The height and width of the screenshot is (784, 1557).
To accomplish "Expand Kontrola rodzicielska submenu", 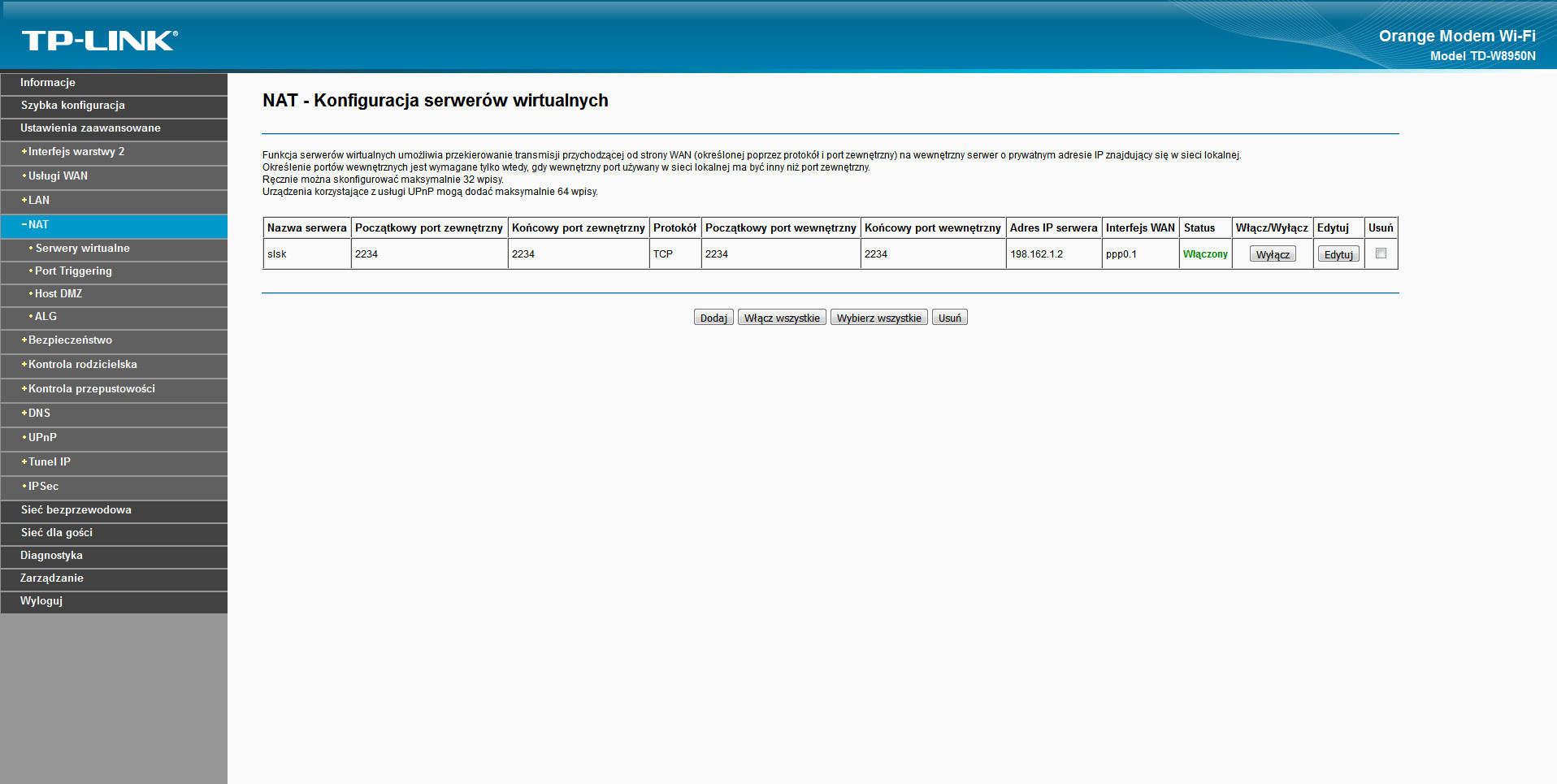I will pos(114,365).
